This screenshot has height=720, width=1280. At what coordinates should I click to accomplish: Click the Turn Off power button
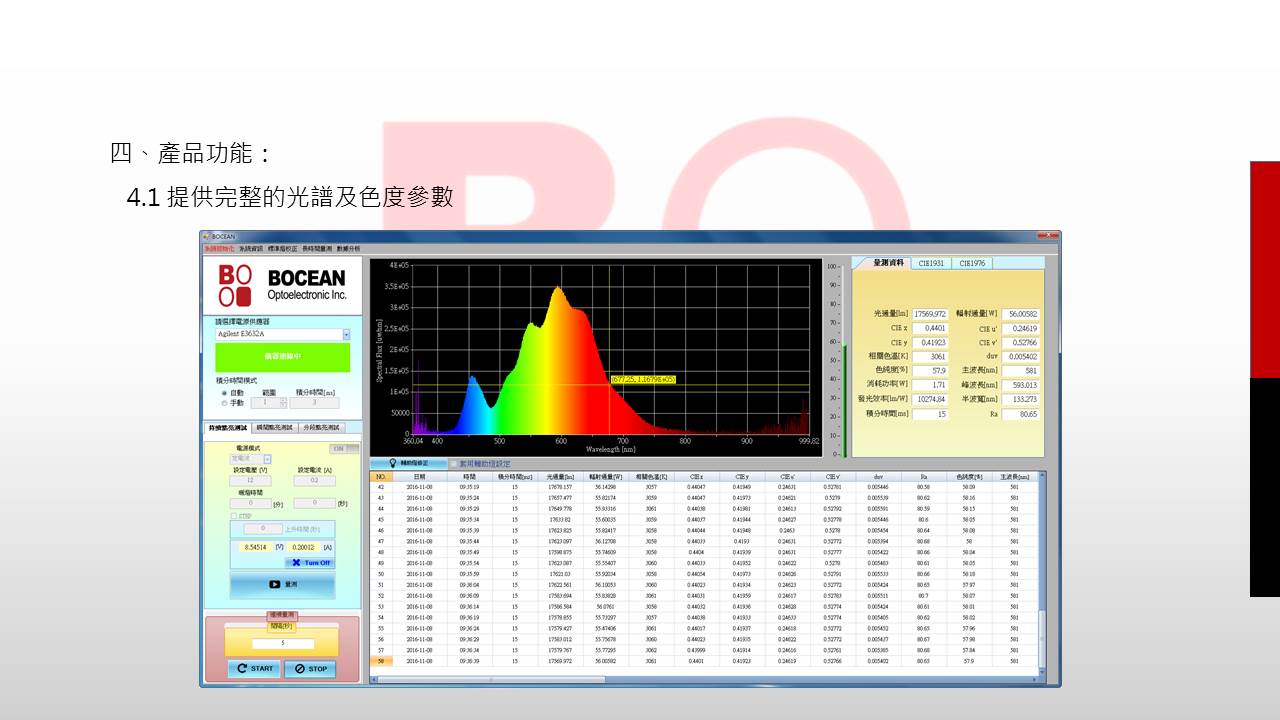tap(310, 562)
